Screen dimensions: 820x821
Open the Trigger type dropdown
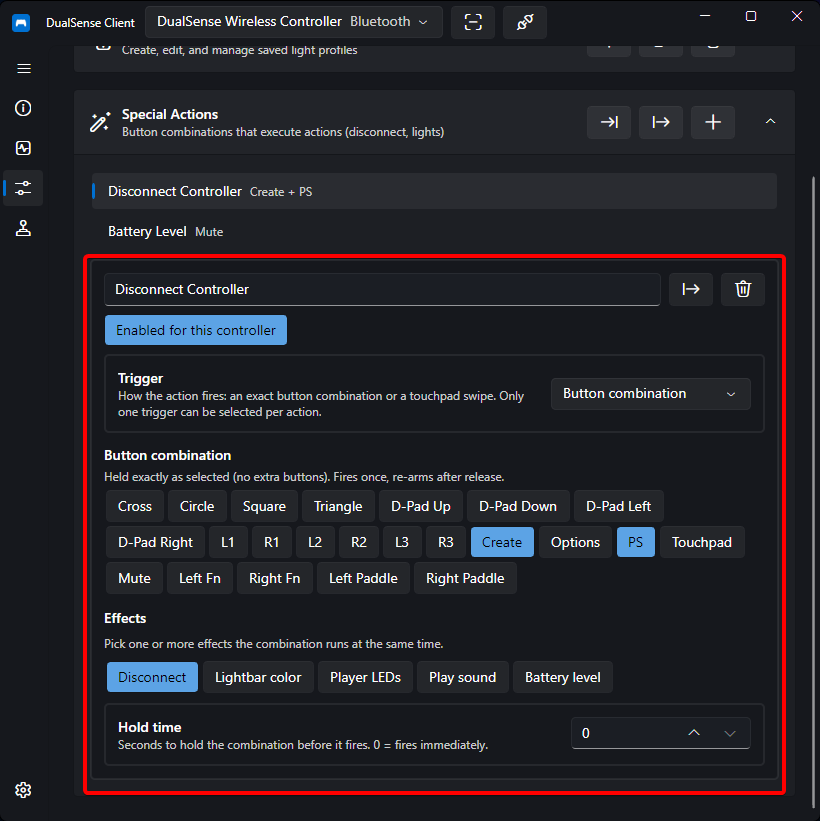[x=650, y=394]
